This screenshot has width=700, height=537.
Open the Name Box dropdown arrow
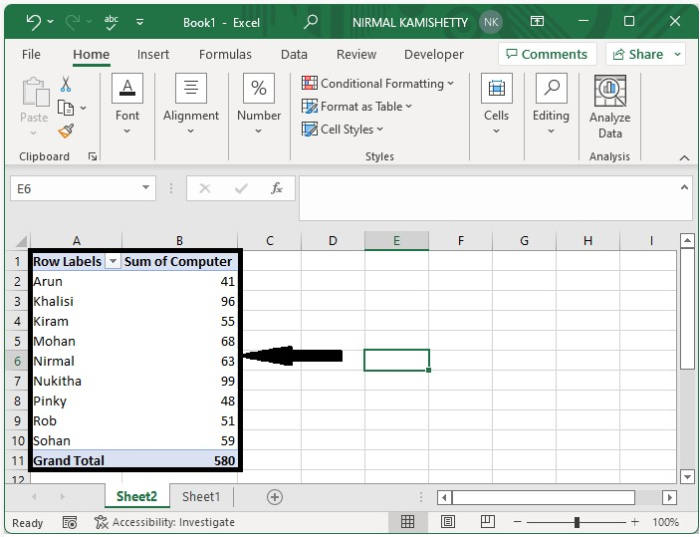146,187
